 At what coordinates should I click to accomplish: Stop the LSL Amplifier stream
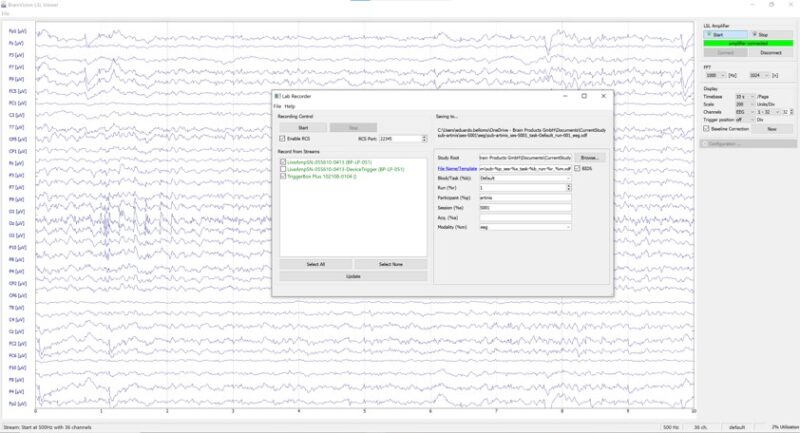point(771,35)
